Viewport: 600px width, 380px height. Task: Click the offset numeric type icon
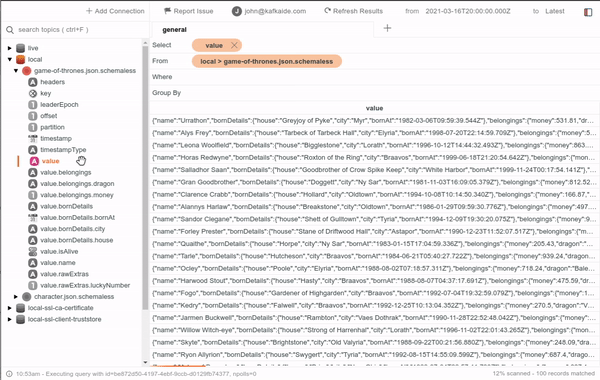point(33,116)
